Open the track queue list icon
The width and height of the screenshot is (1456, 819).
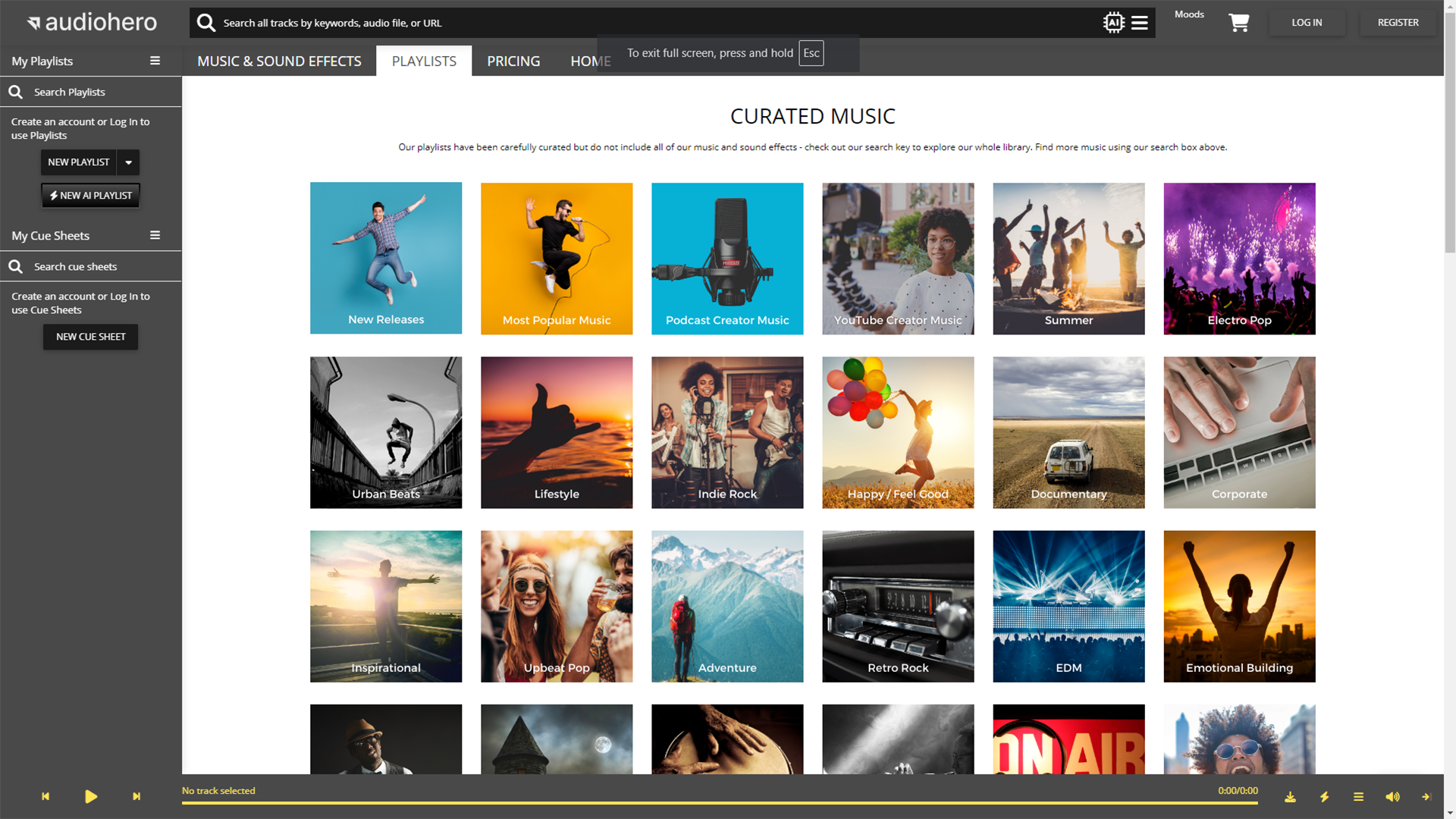[1358, 797]
